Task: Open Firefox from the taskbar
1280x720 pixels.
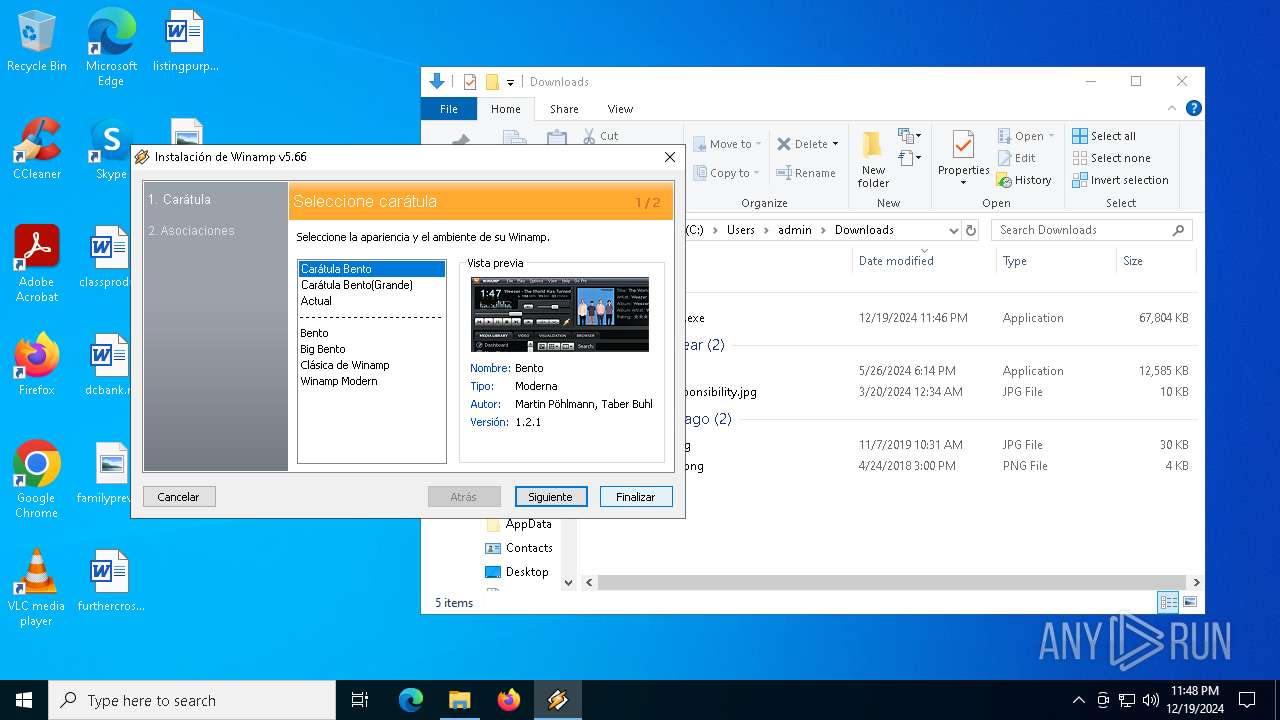Action: click(508, 700)
